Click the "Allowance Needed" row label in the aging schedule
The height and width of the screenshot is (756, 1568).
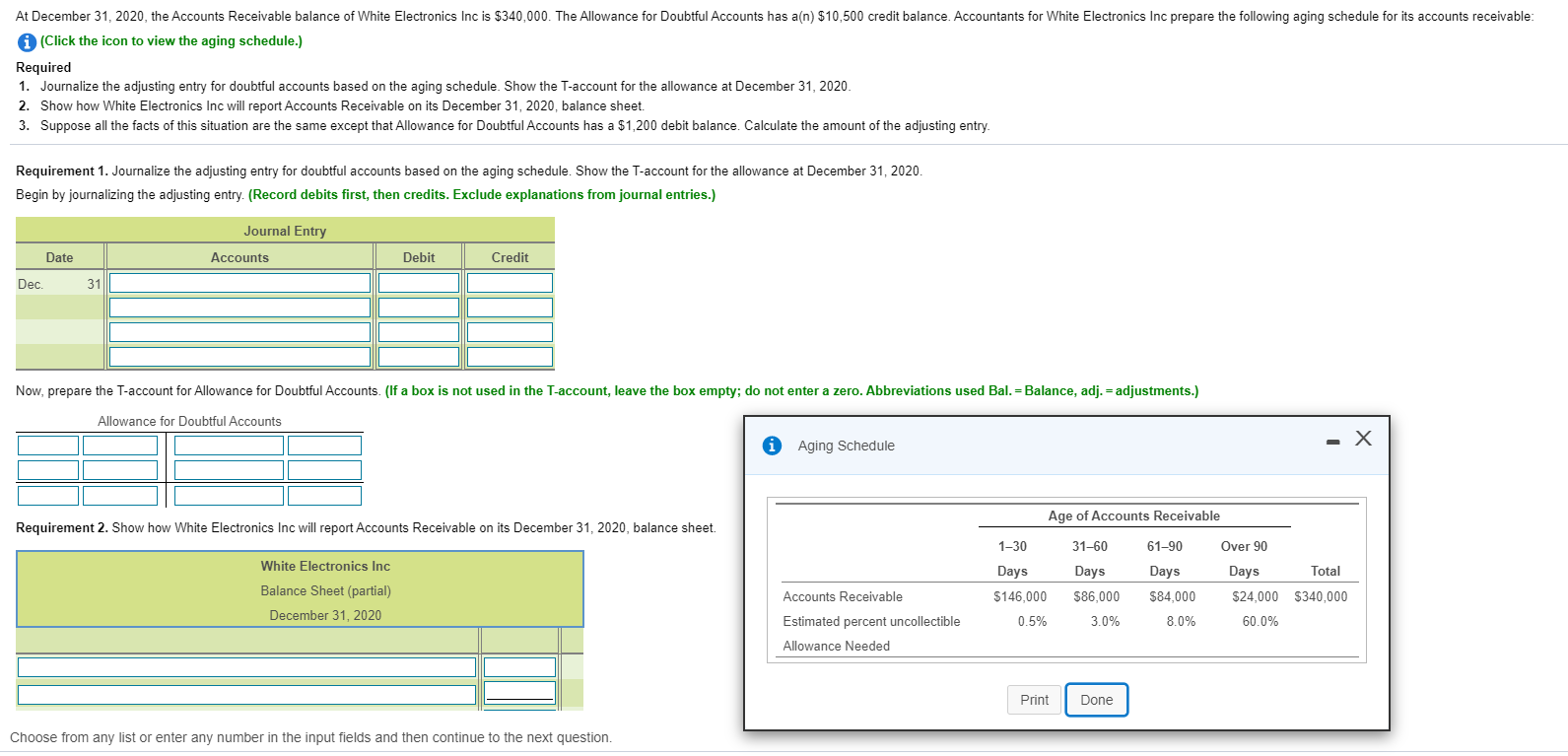(836, 646)
